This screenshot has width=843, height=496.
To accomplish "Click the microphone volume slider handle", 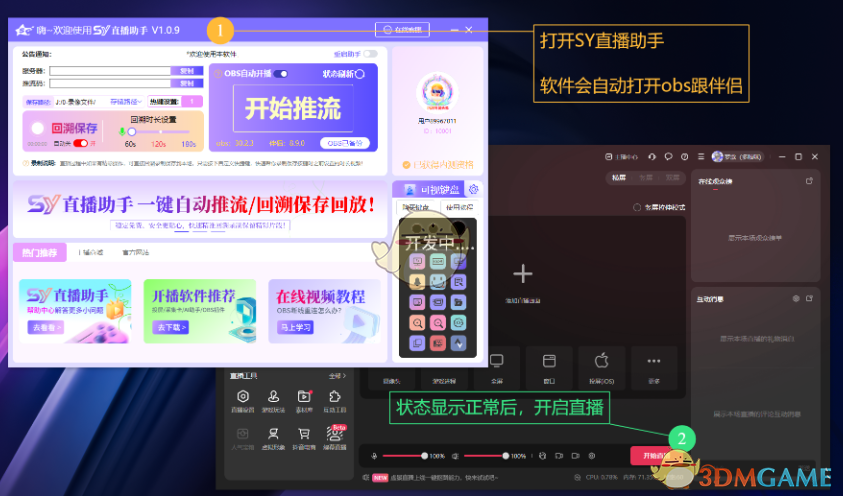I will click(424, 456).
